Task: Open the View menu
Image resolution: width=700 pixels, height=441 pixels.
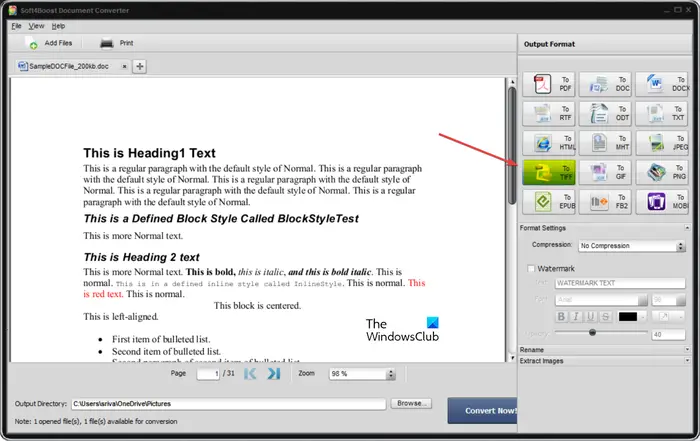Action: point(37,26)
